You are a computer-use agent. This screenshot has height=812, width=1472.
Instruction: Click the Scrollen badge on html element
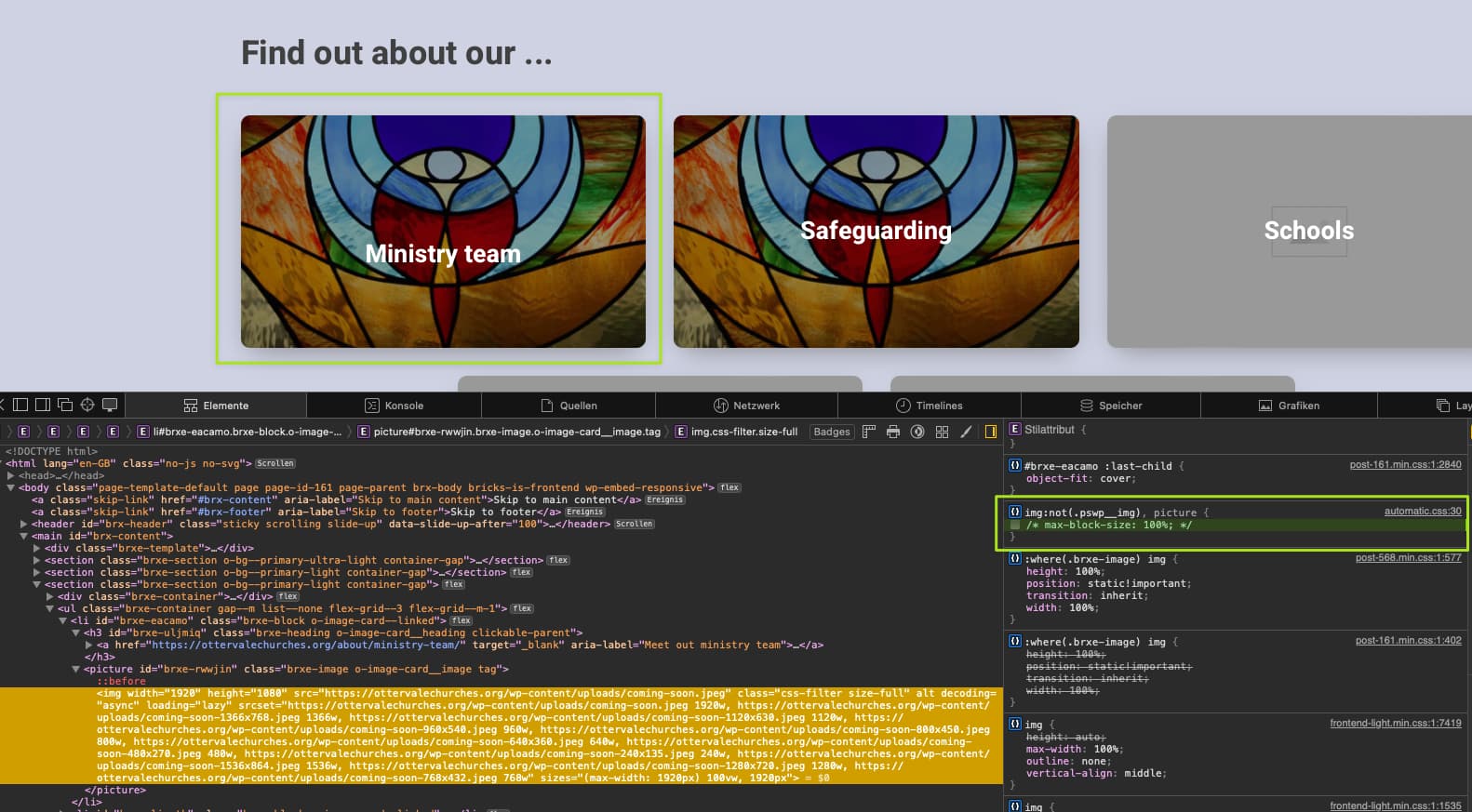click(275, 463)
